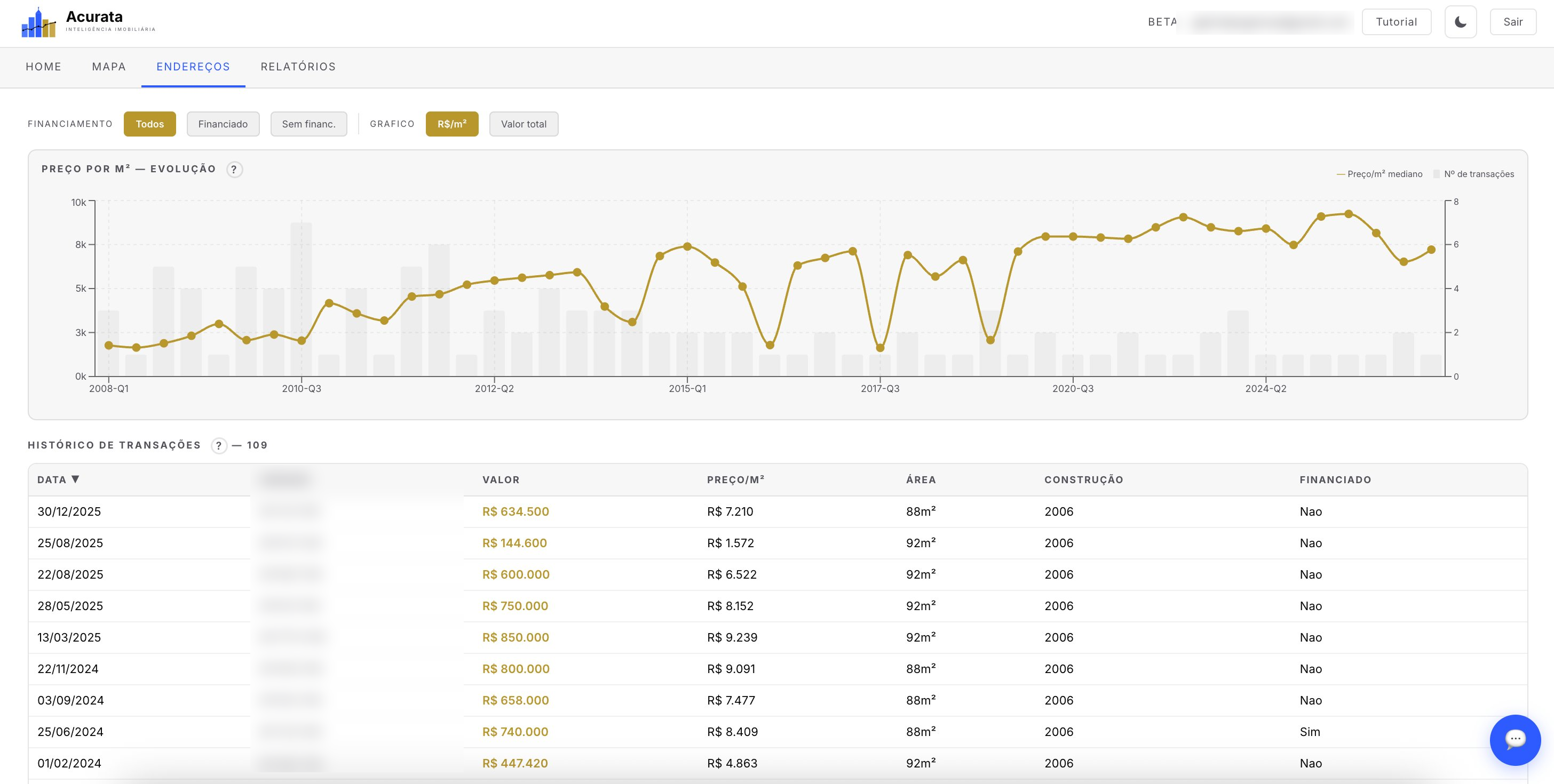1554x784 pixels.
Task: Toggle the Nº de transações legend series
Action: coord(1473,174)
